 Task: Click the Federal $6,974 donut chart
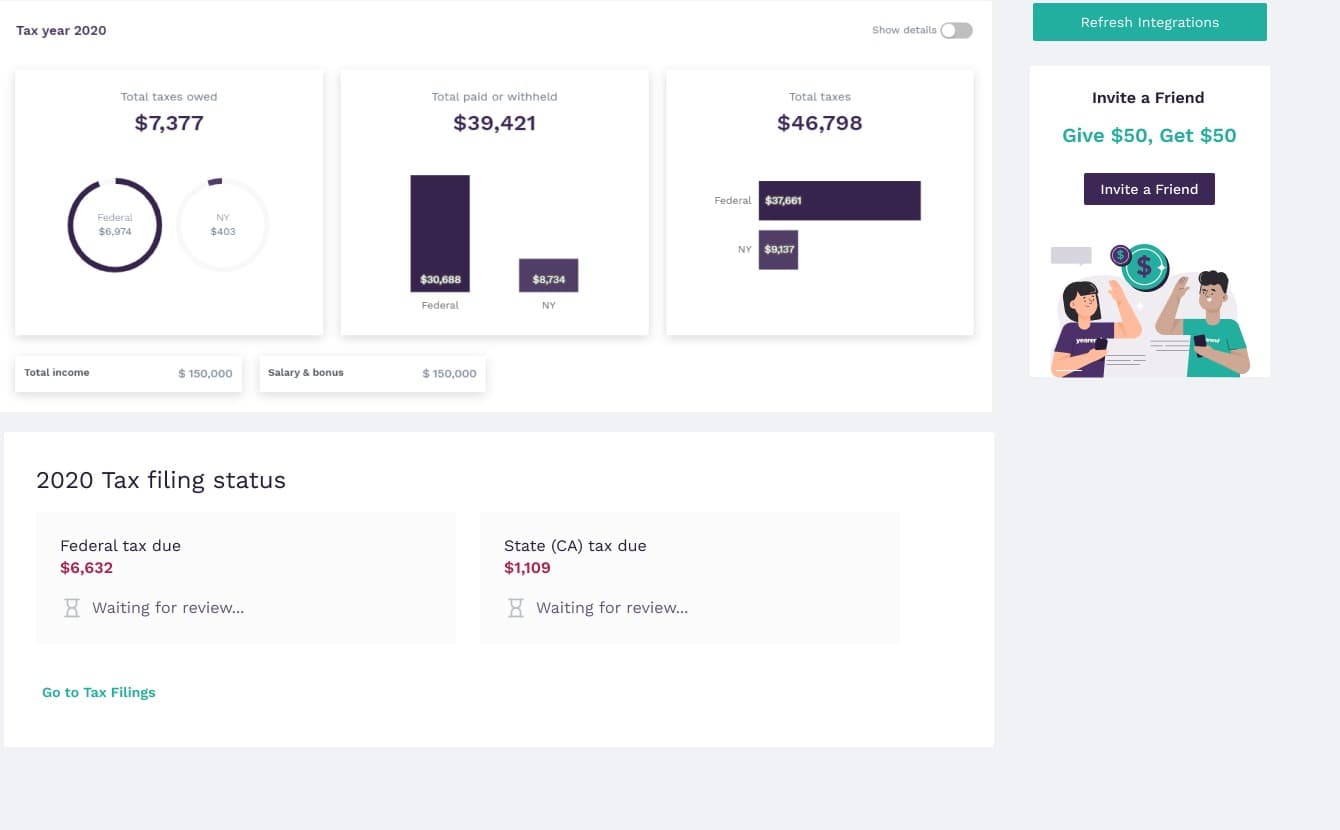point(114,224)
